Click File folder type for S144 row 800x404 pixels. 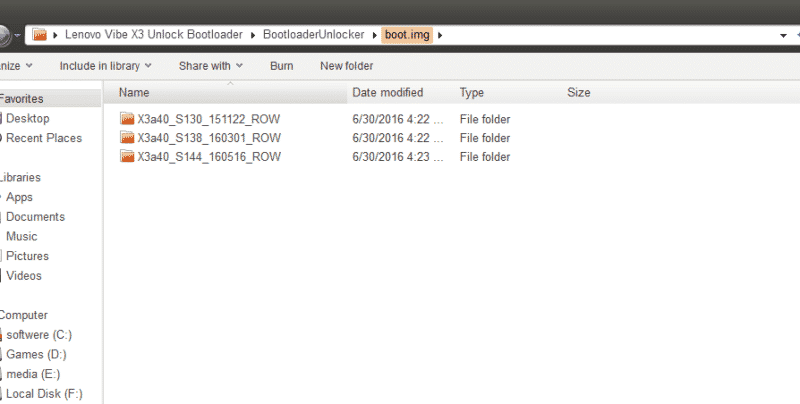[485, 157]
